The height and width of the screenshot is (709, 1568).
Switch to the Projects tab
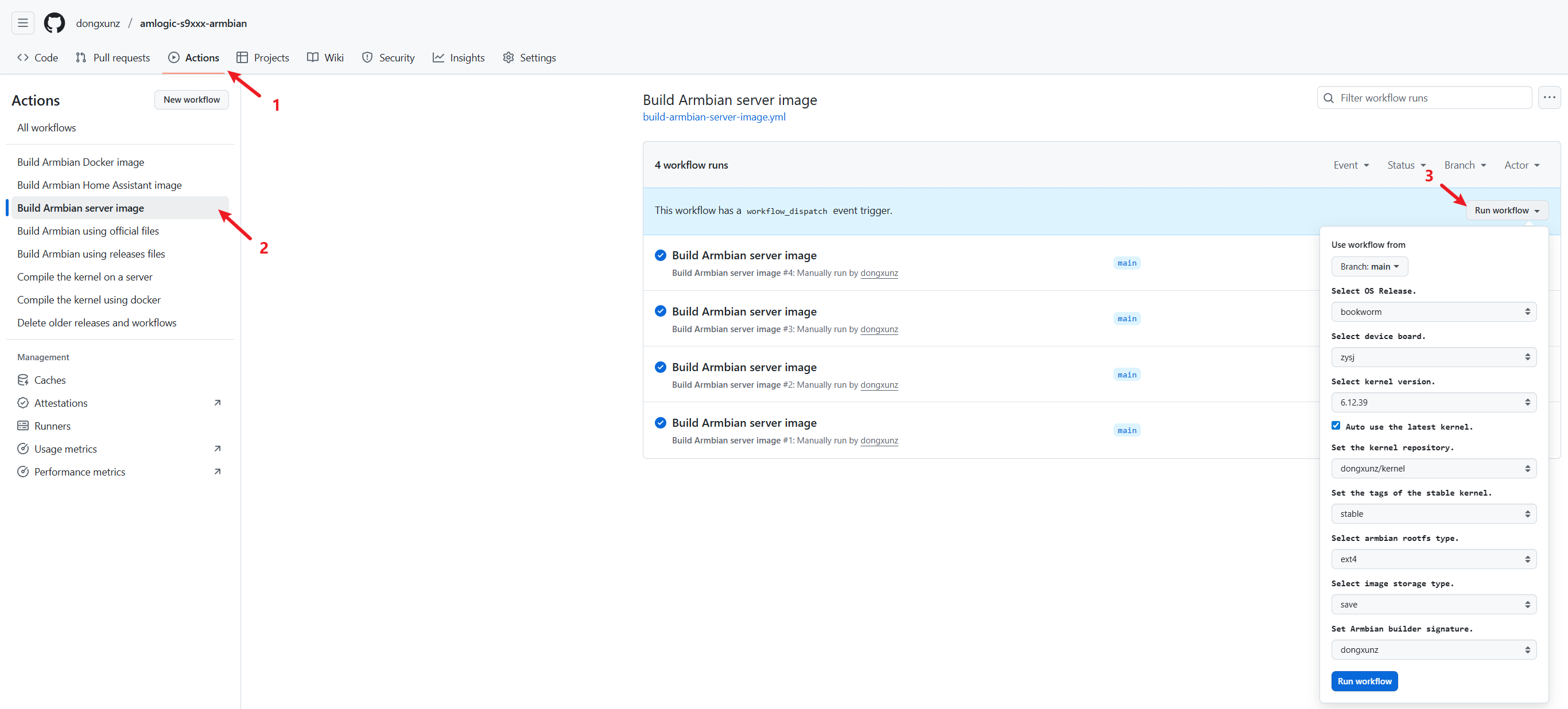263,58
